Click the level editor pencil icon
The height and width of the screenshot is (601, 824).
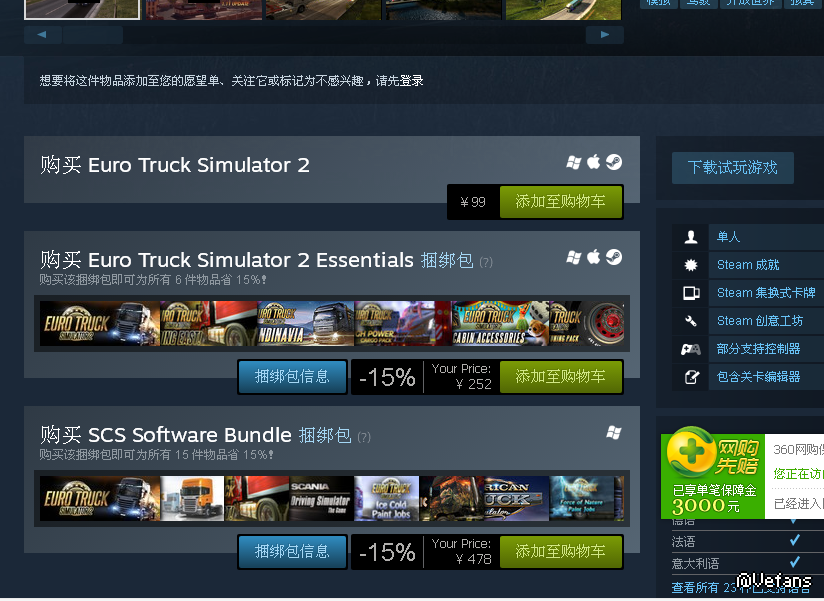click(692, 377)
